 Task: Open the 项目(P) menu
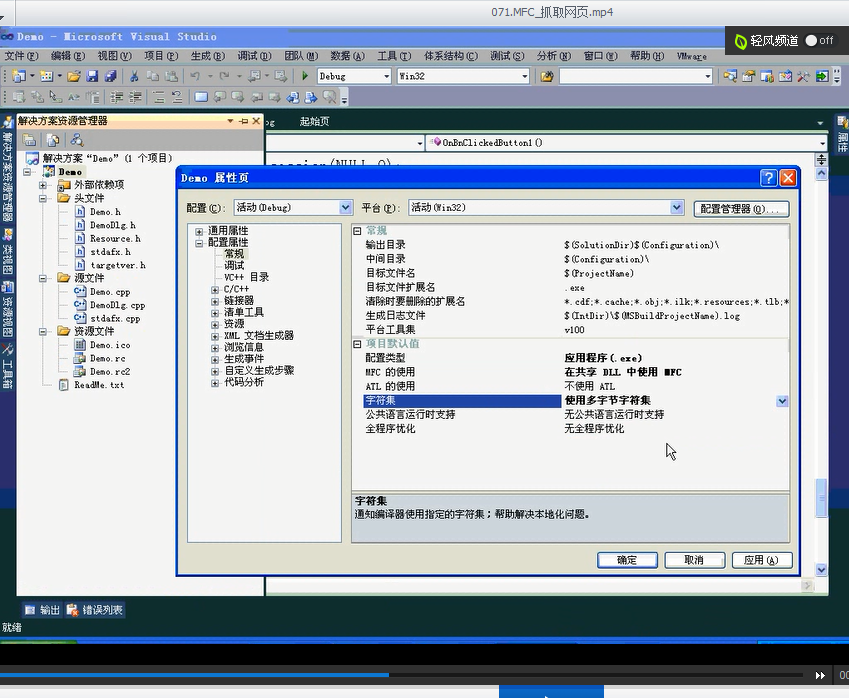coord(161,56)
